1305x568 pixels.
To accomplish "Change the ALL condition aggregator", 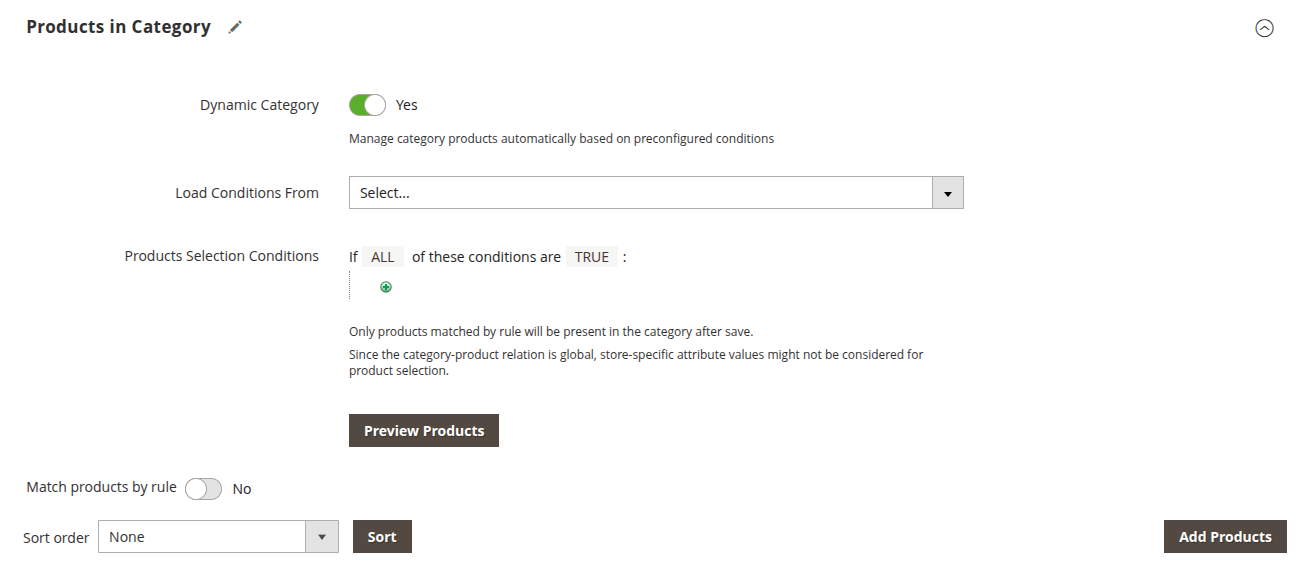I will tap(383, 257).
